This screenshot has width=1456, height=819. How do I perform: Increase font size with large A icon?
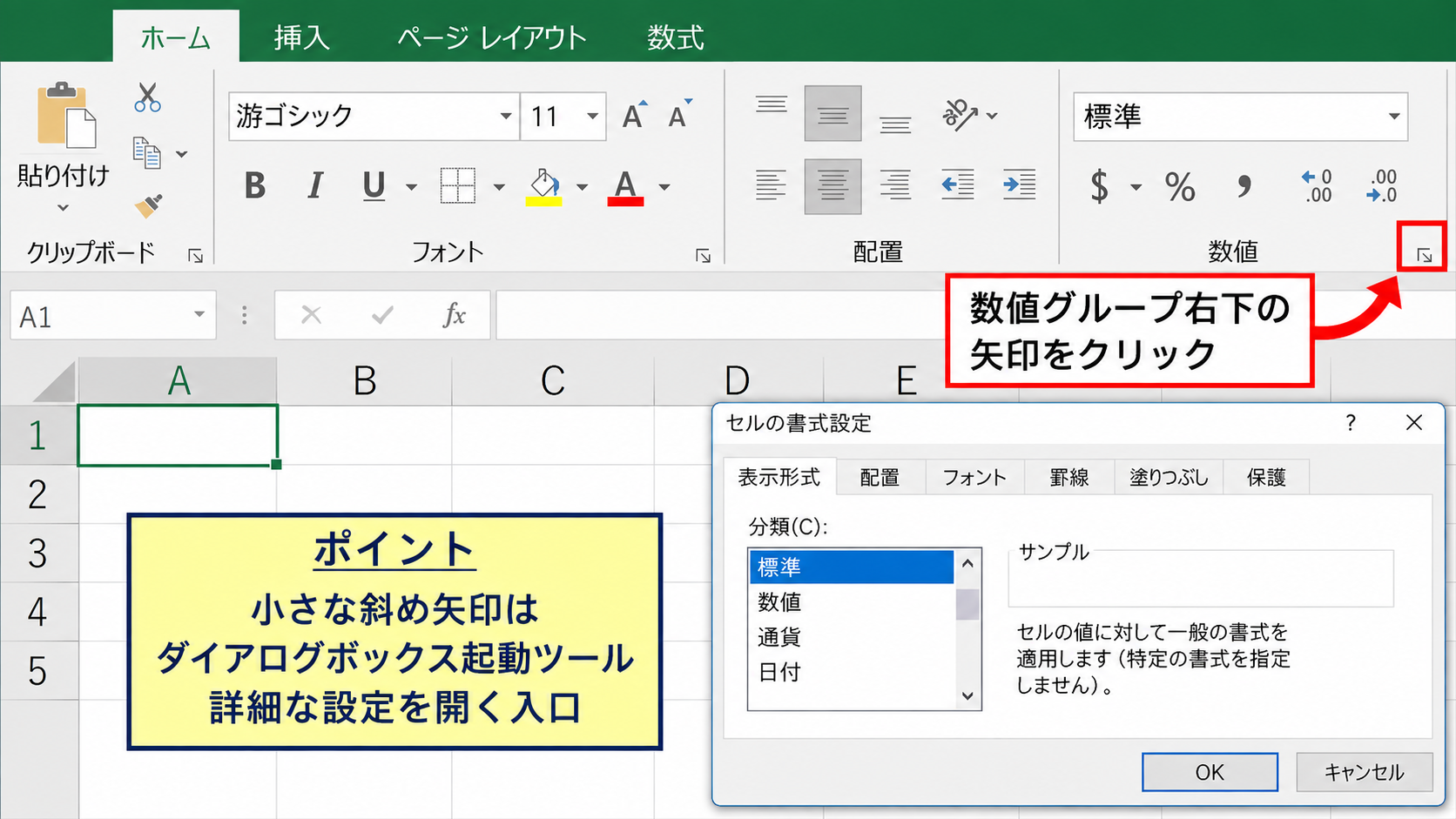(635, 114)
